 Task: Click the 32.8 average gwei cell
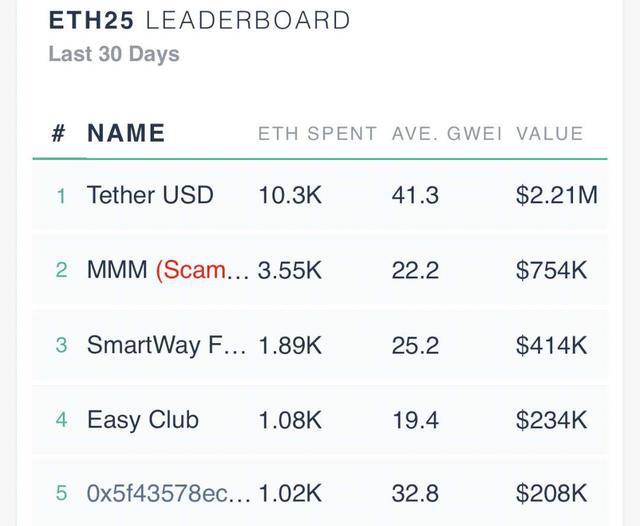pyautogui.click(x=415, y=493)
